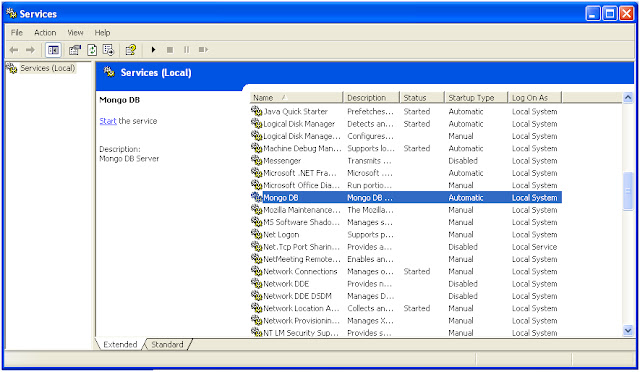Open the Action menu
Screen dimensions: 640x372
pos(45,33)
